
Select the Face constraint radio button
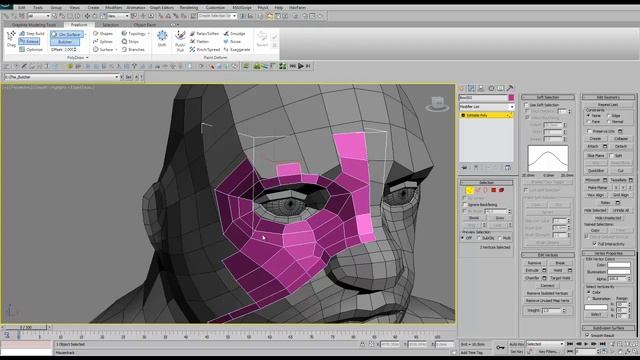pyautogui.click(x=588, y=122)
